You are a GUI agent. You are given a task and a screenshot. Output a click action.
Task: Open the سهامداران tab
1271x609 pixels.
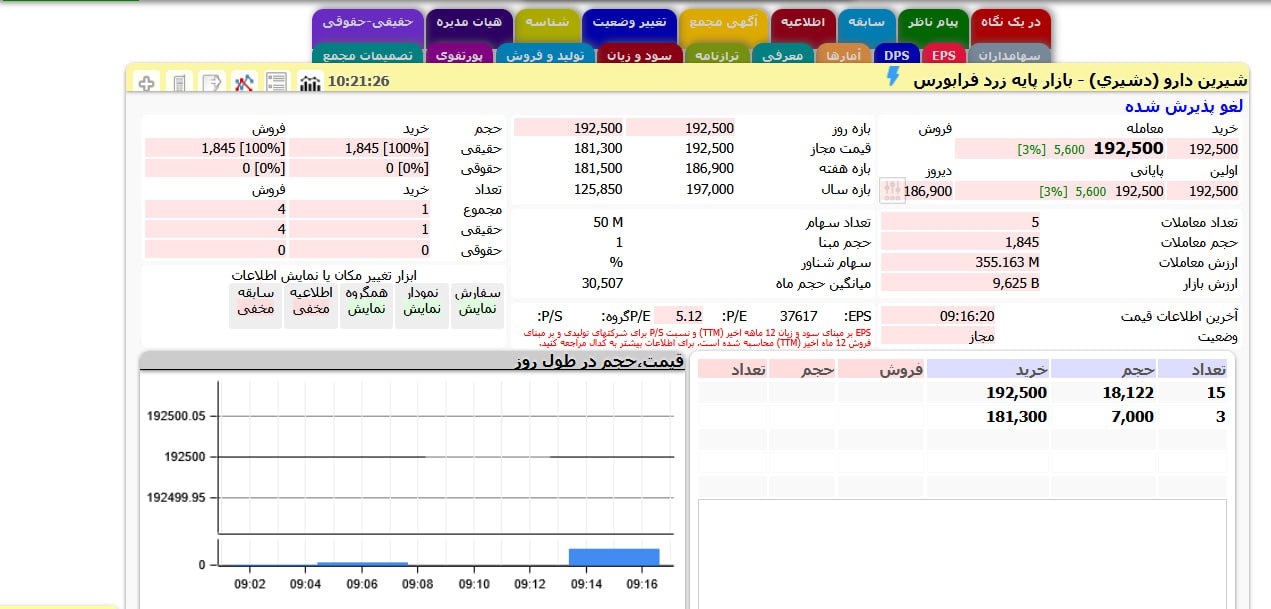1008,56
